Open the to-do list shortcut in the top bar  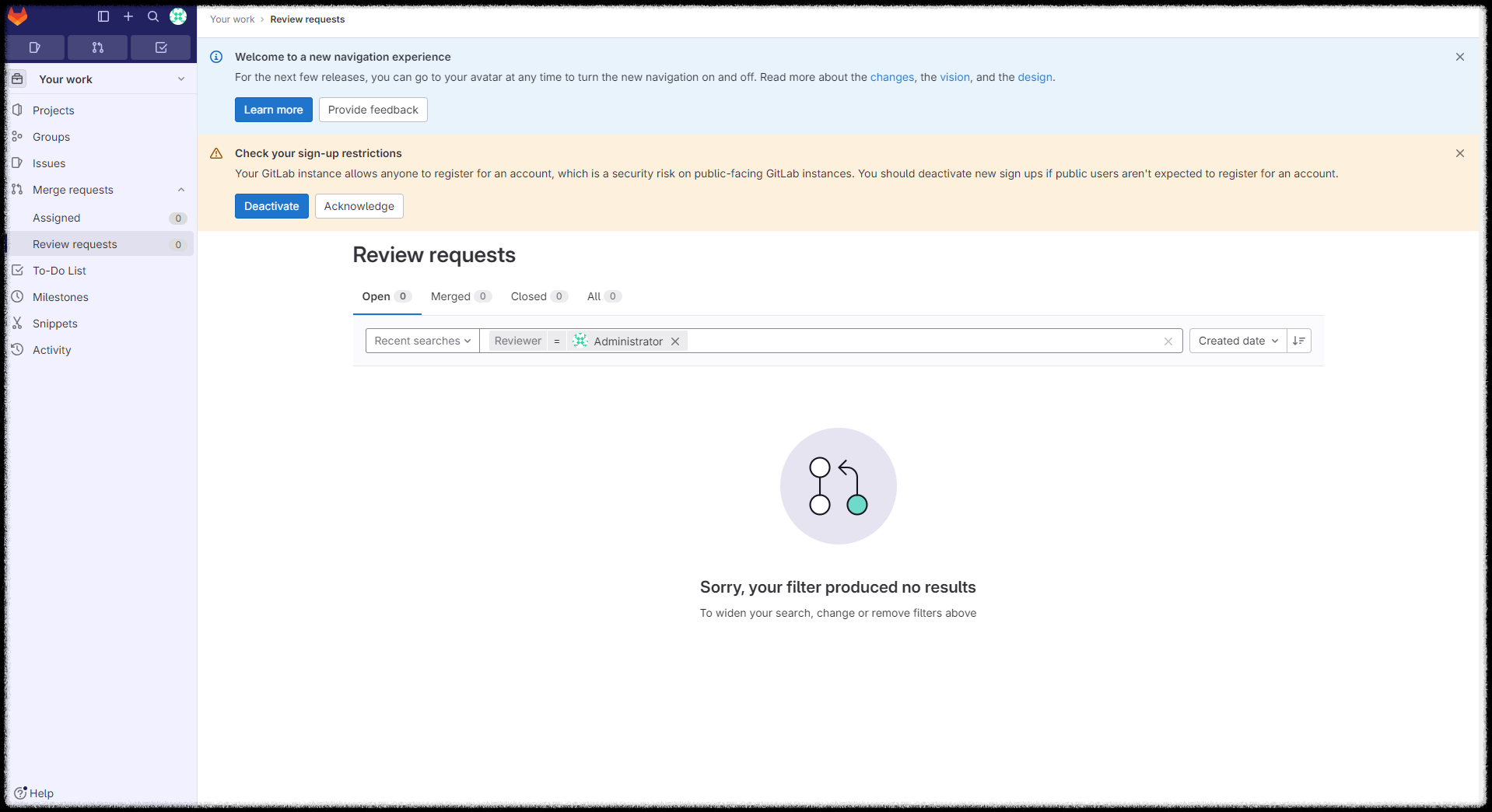pyautogui.click(x=161, y=47)
